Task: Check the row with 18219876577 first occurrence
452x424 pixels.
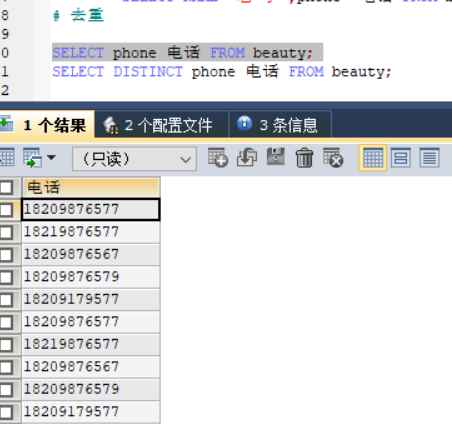Action: coord(6,232)
